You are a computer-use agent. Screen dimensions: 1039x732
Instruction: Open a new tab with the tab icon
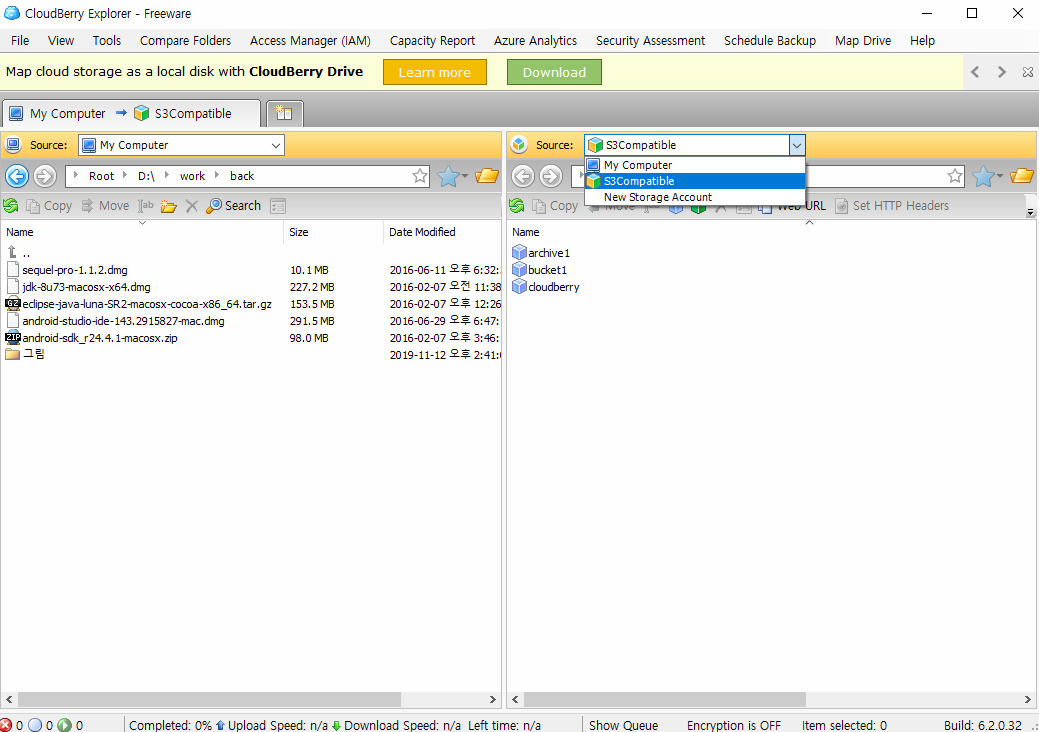pos(284,113)
